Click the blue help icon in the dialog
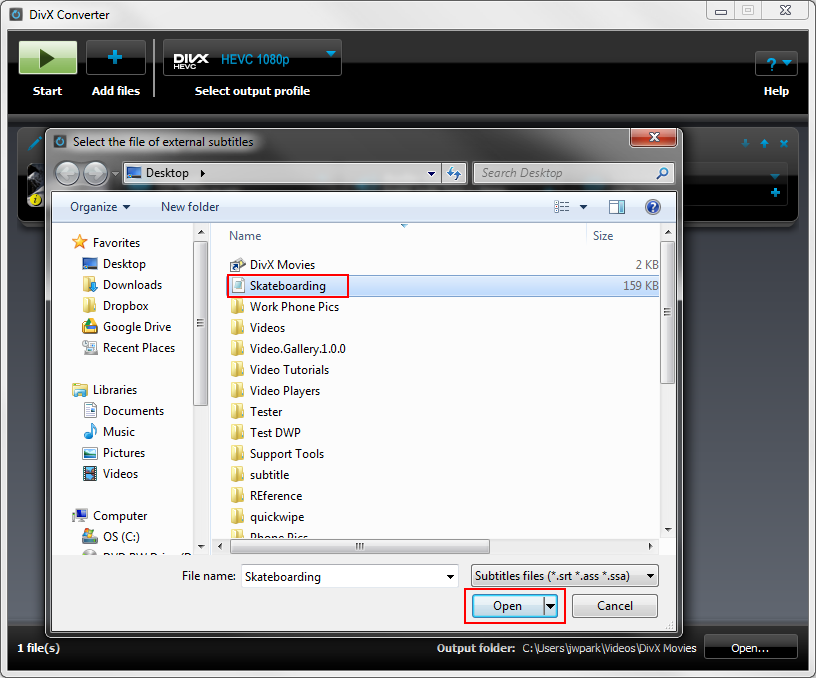Screen dimensions: 816x678 (x=653, y=207)
